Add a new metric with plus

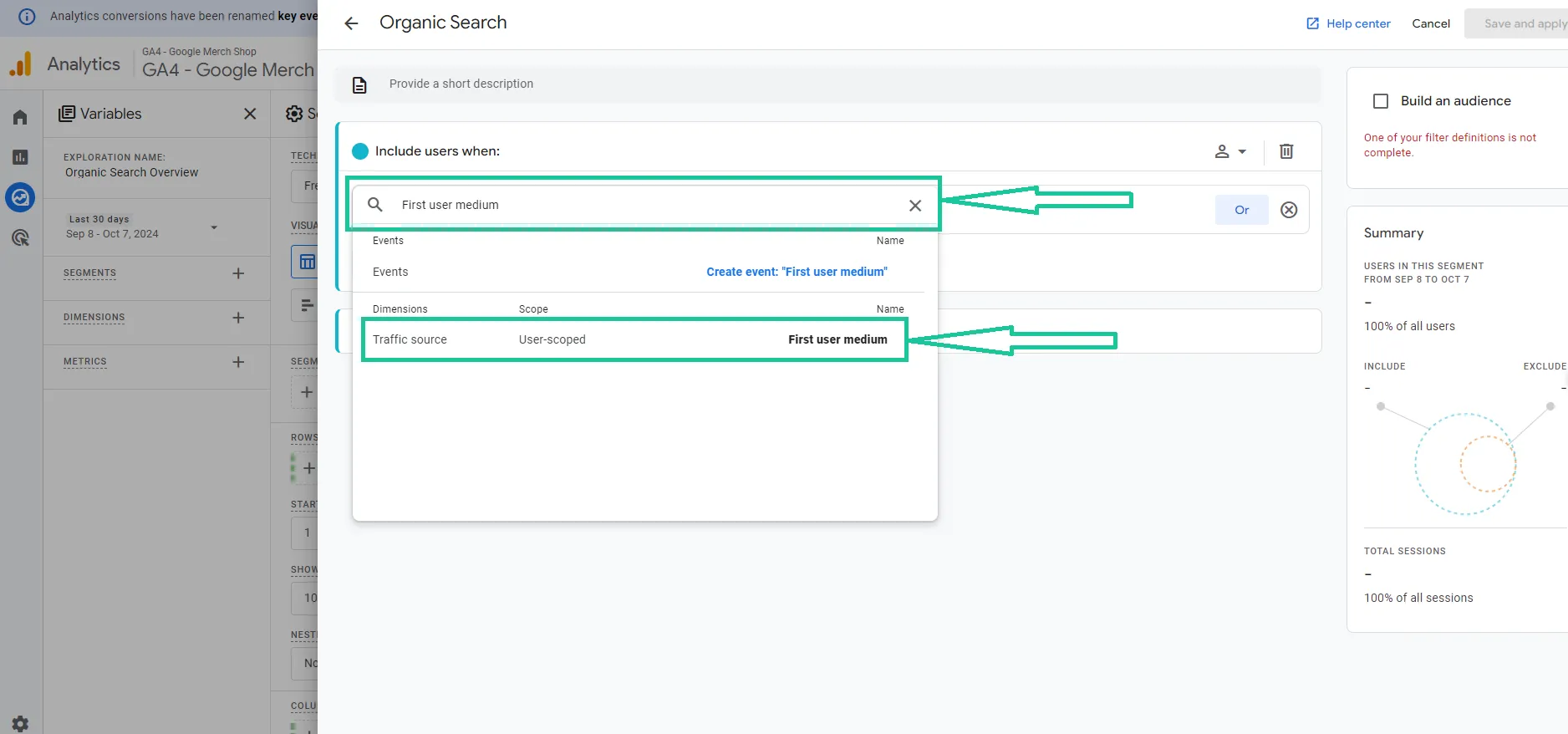(238, 362)
